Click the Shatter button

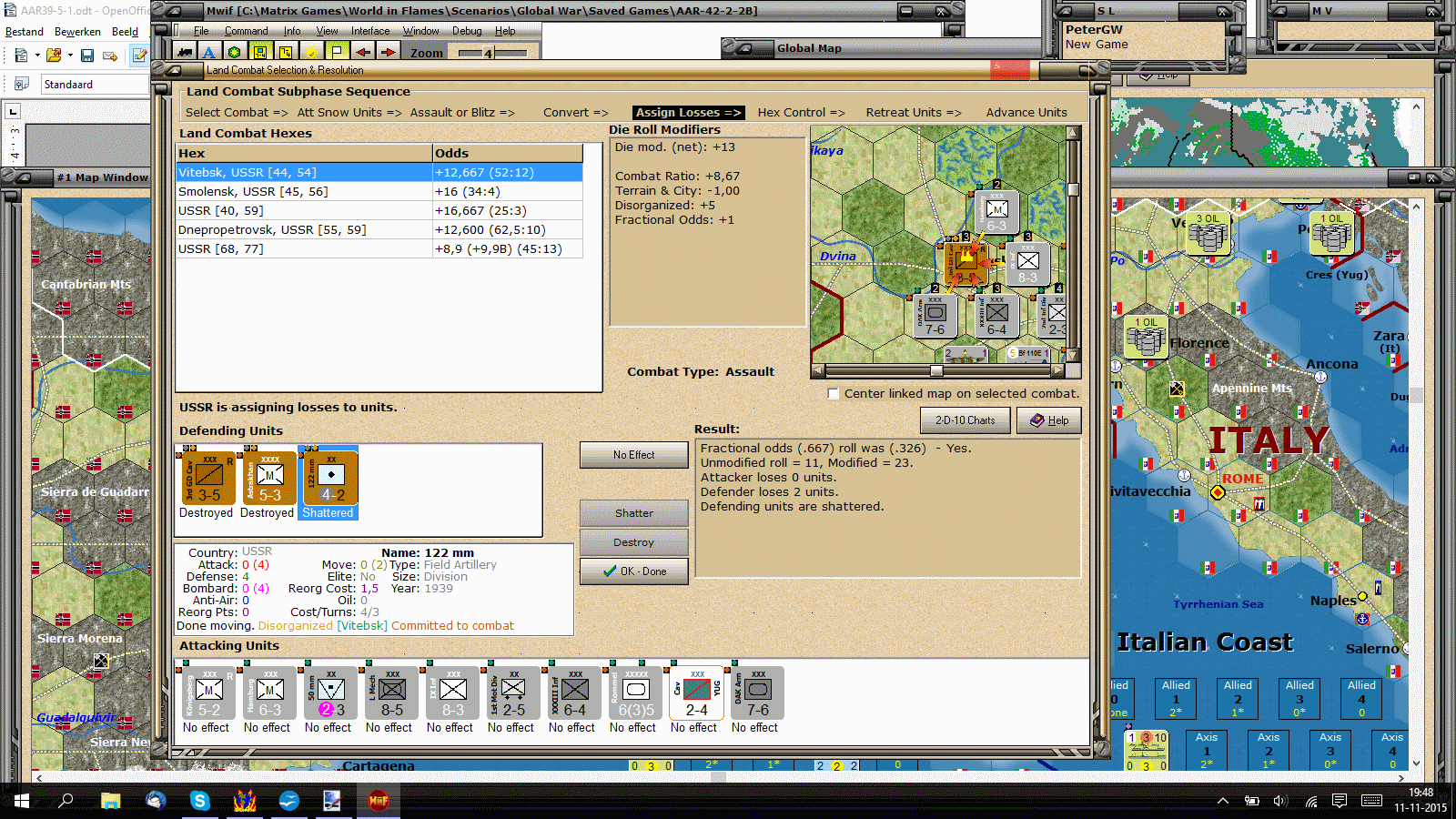pyautogui.click(x=633, y=513)
